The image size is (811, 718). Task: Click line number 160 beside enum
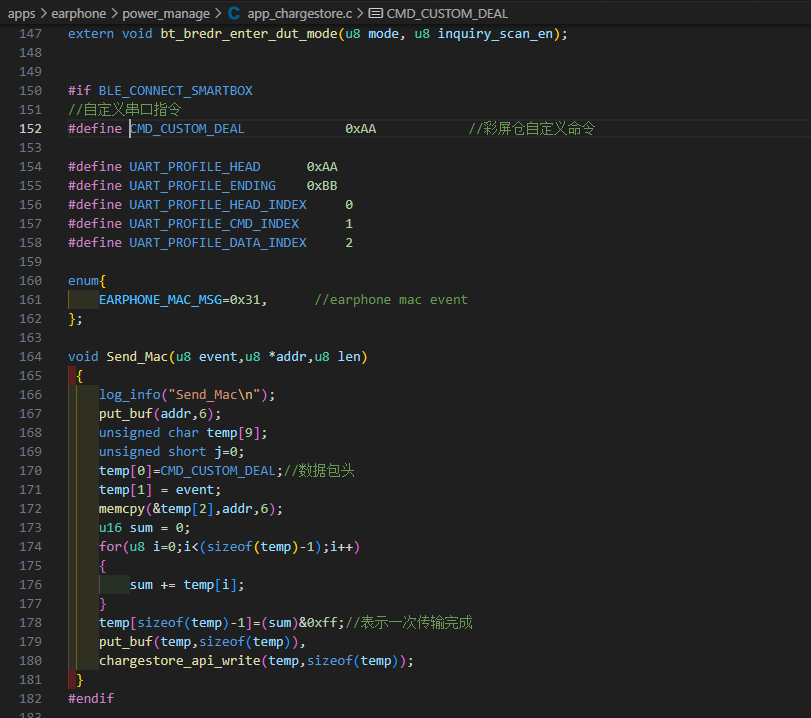coord(31,281)
